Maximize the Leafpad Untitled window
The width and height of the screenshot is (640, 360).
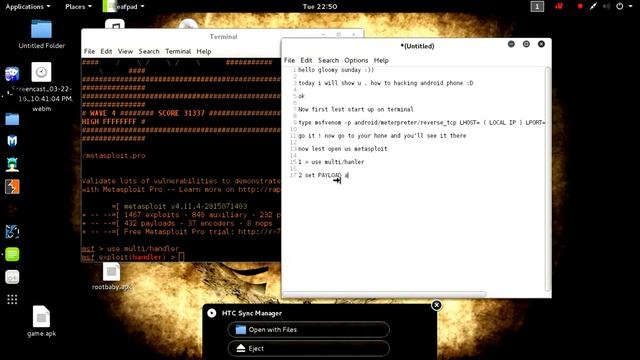(x=526, y=44)
